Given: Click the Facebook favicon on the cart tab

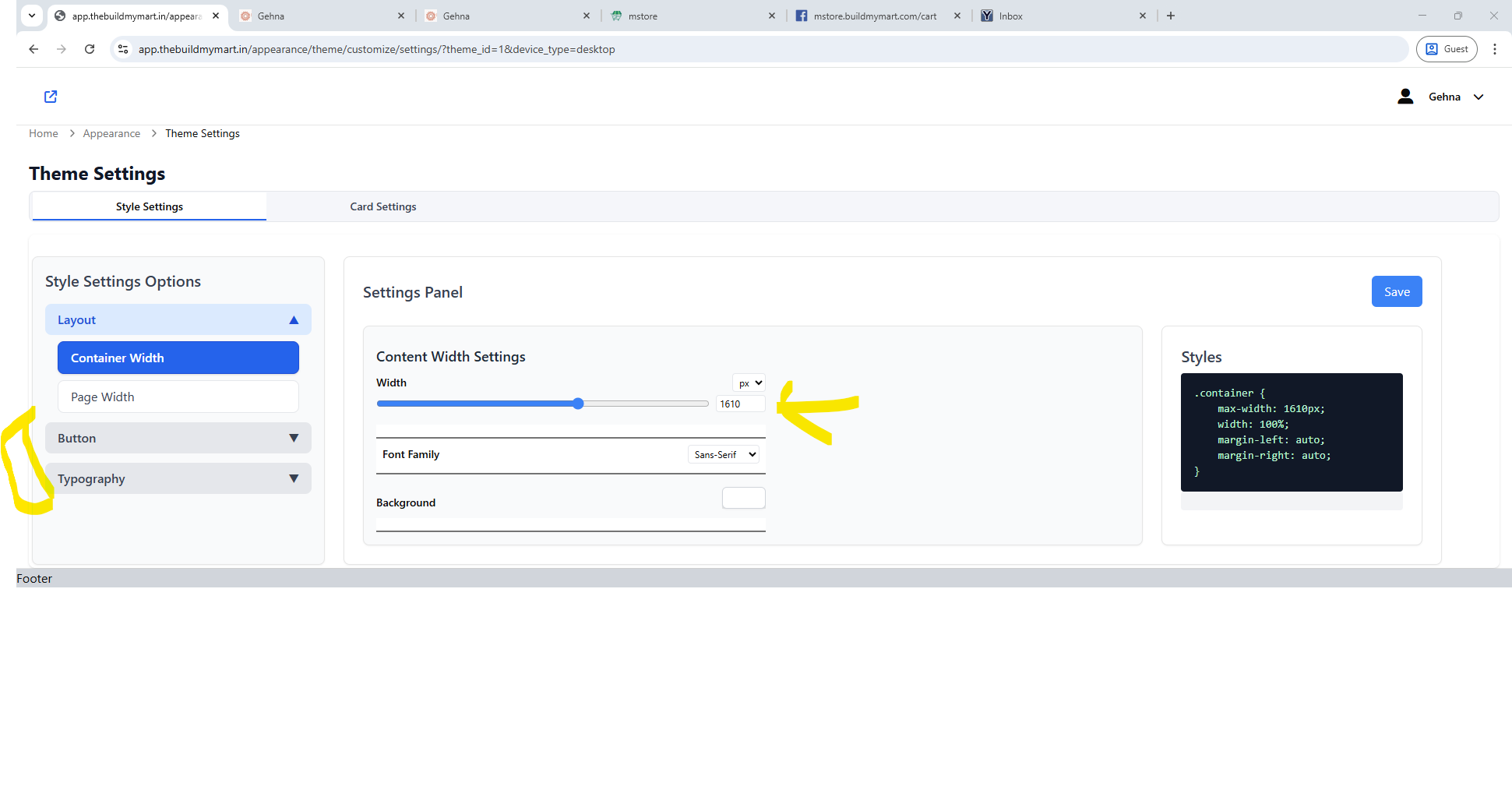Looking at the screenshot, I should point(802,16).
